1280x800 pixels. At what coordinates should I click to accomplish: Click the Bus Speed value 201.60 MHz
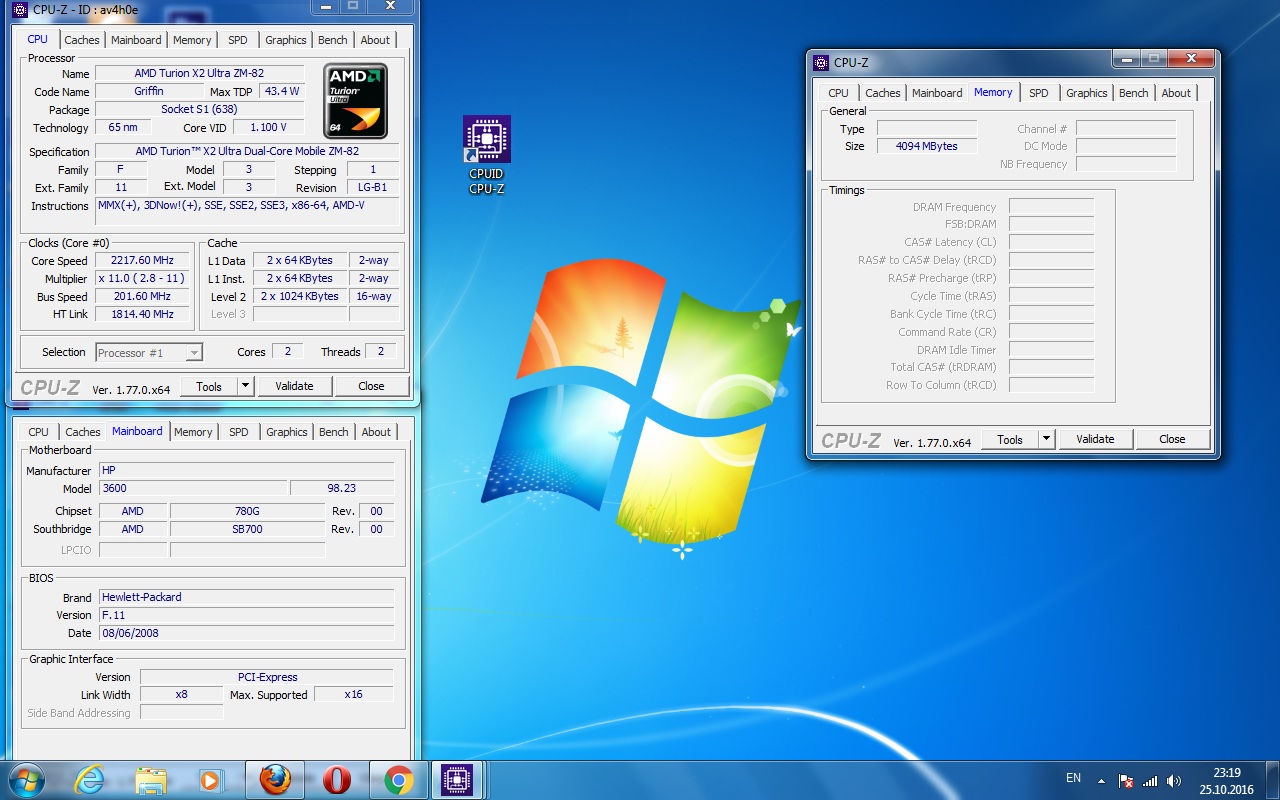point(142,296)
